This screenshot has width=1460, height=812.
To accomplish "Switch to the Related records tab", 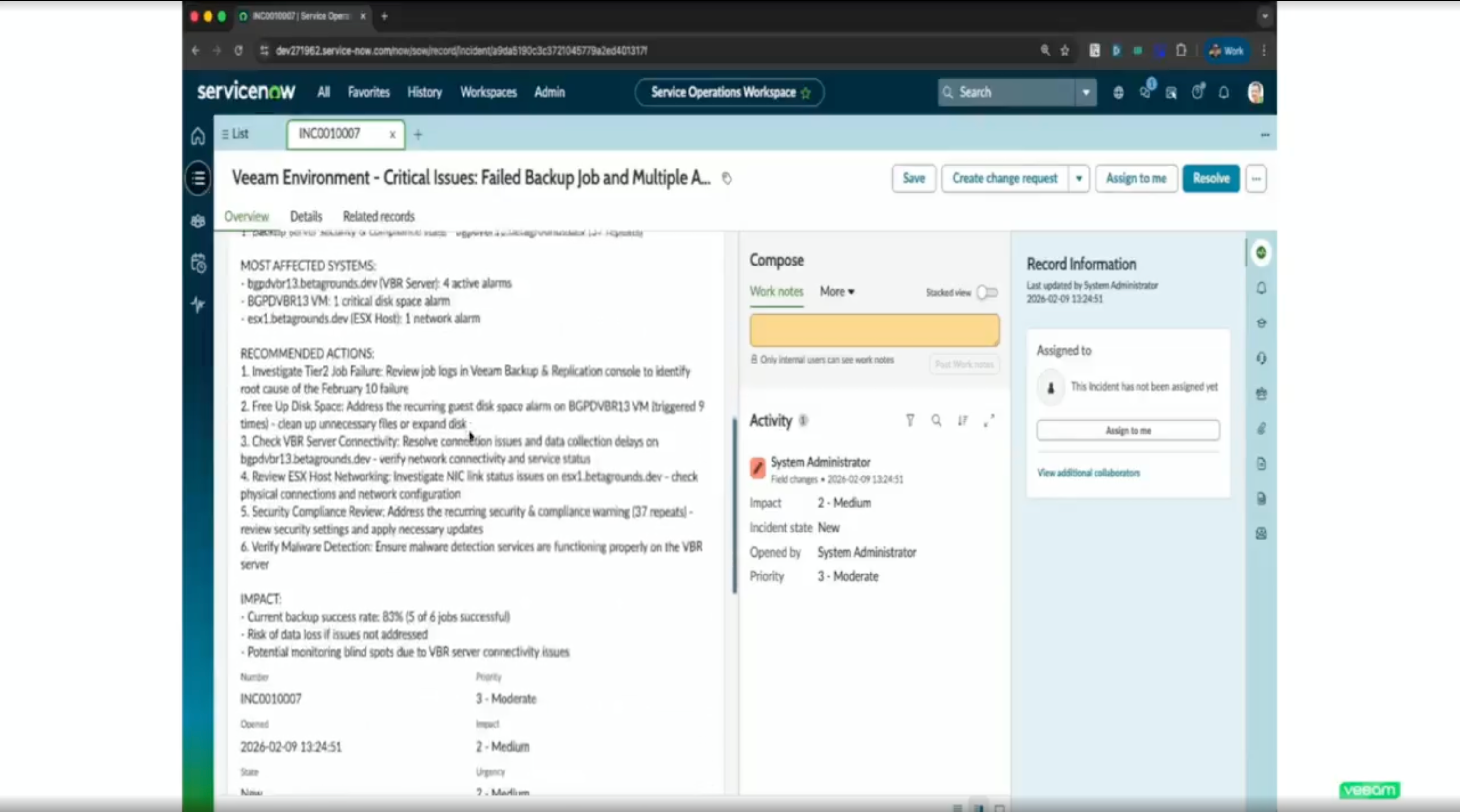I will tap(378, 216).
